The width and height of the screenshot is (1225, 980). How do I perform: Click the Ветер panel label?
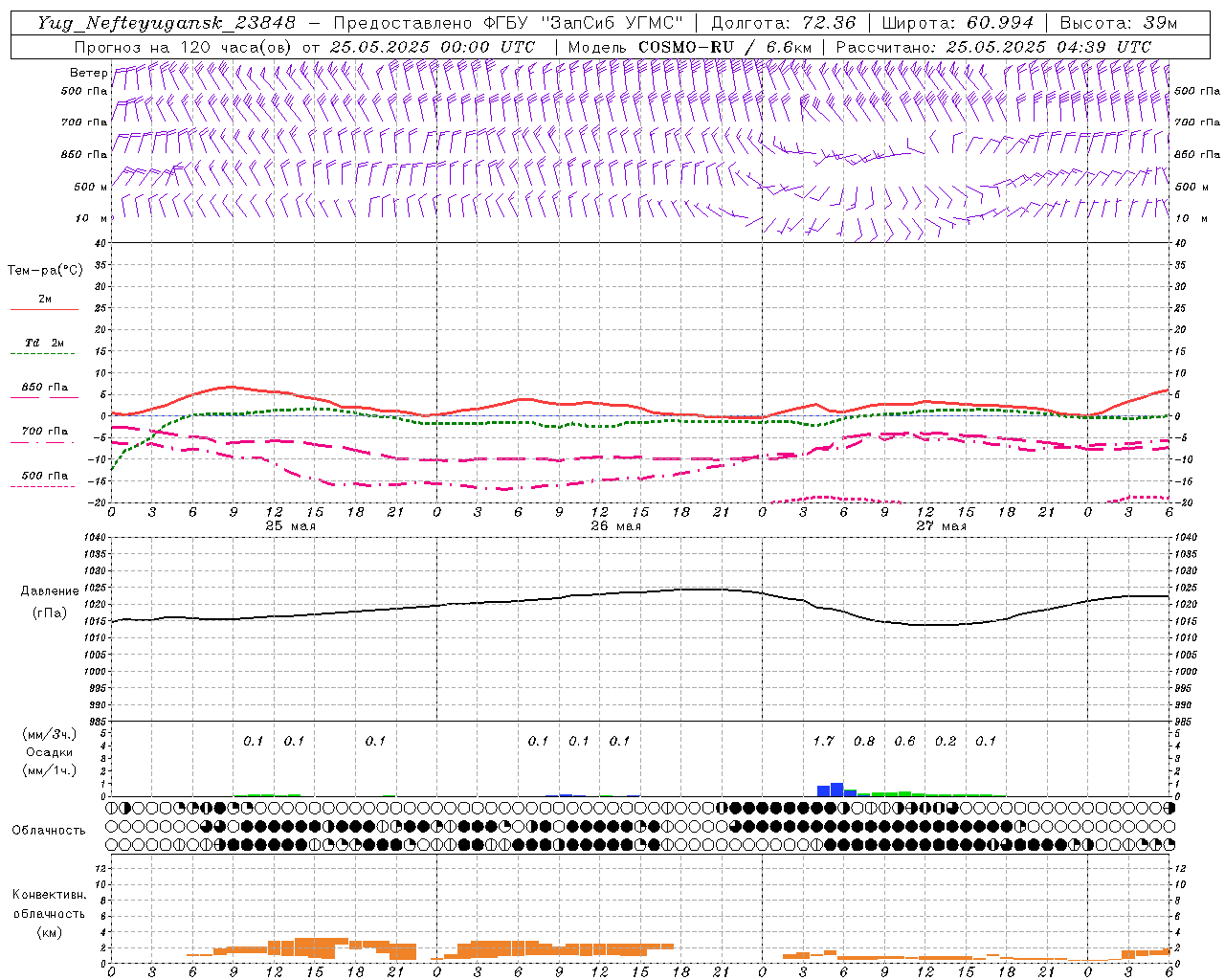coord(88,73)
